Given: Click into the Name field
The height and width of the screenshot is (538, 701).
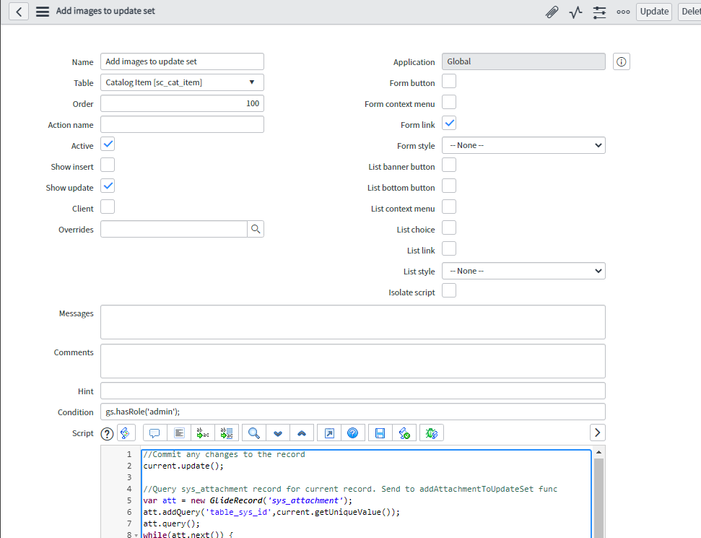Looking at the screenshot, I should [x=182, y=62].
